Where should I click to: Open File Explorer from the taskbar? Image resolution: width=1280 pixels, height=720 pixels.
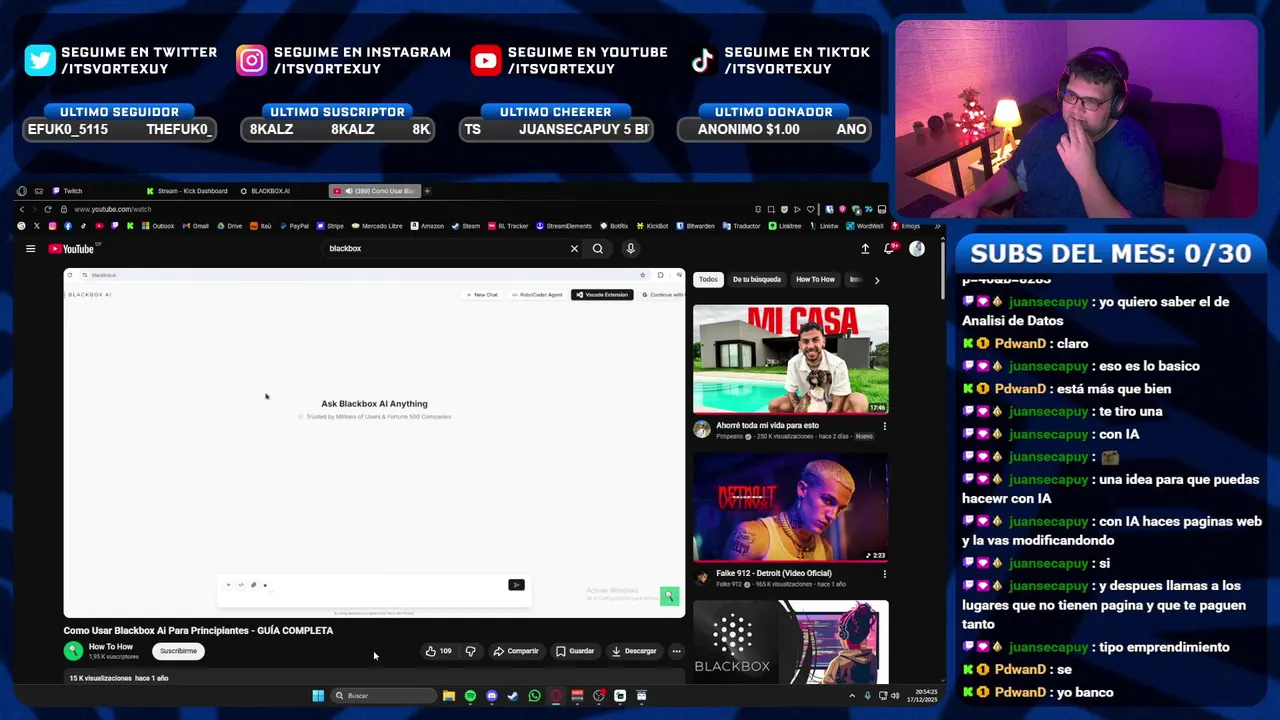coord(449,696)
